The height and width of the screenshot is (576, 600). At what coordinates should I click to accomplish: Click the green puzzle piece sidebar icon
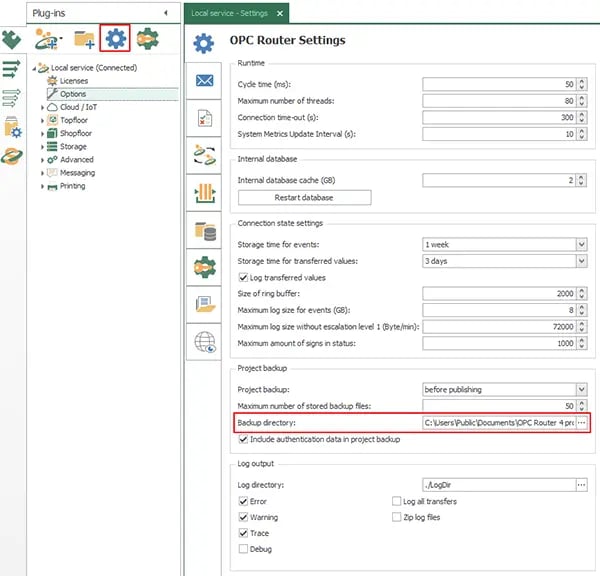(x=11, y=40)
